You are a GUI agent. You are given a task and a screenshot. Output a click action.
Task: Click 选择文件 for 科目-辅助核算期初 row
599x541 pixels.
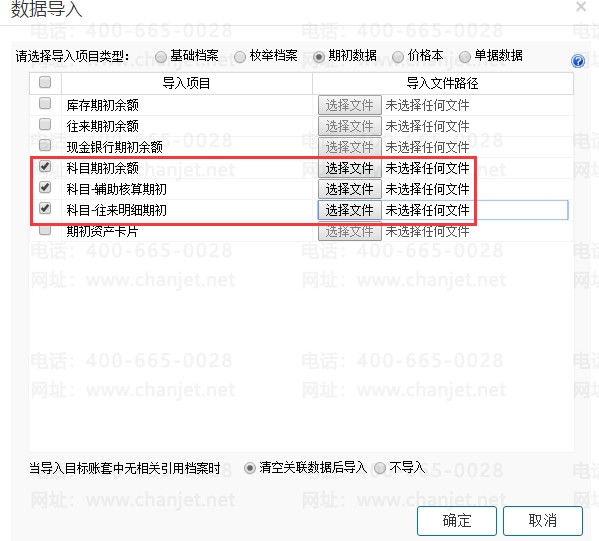click(350, 189)
